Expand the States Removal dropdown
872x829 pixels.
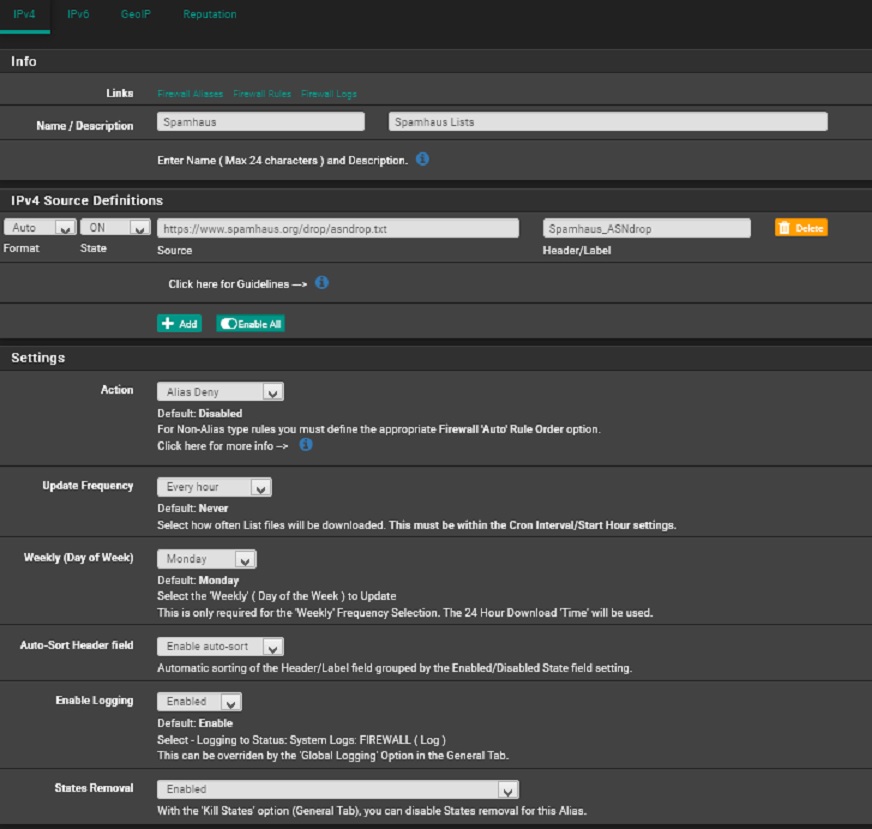coord(337,789)
